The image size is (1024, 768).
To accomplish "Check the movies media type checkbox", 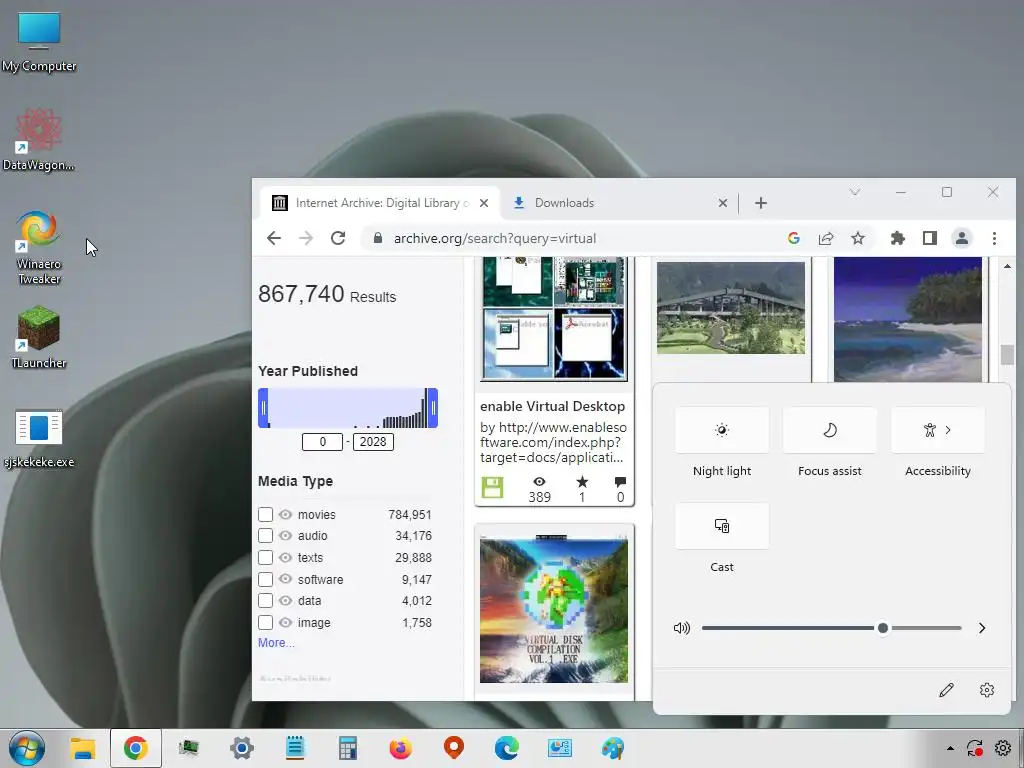I will point(265,515).
